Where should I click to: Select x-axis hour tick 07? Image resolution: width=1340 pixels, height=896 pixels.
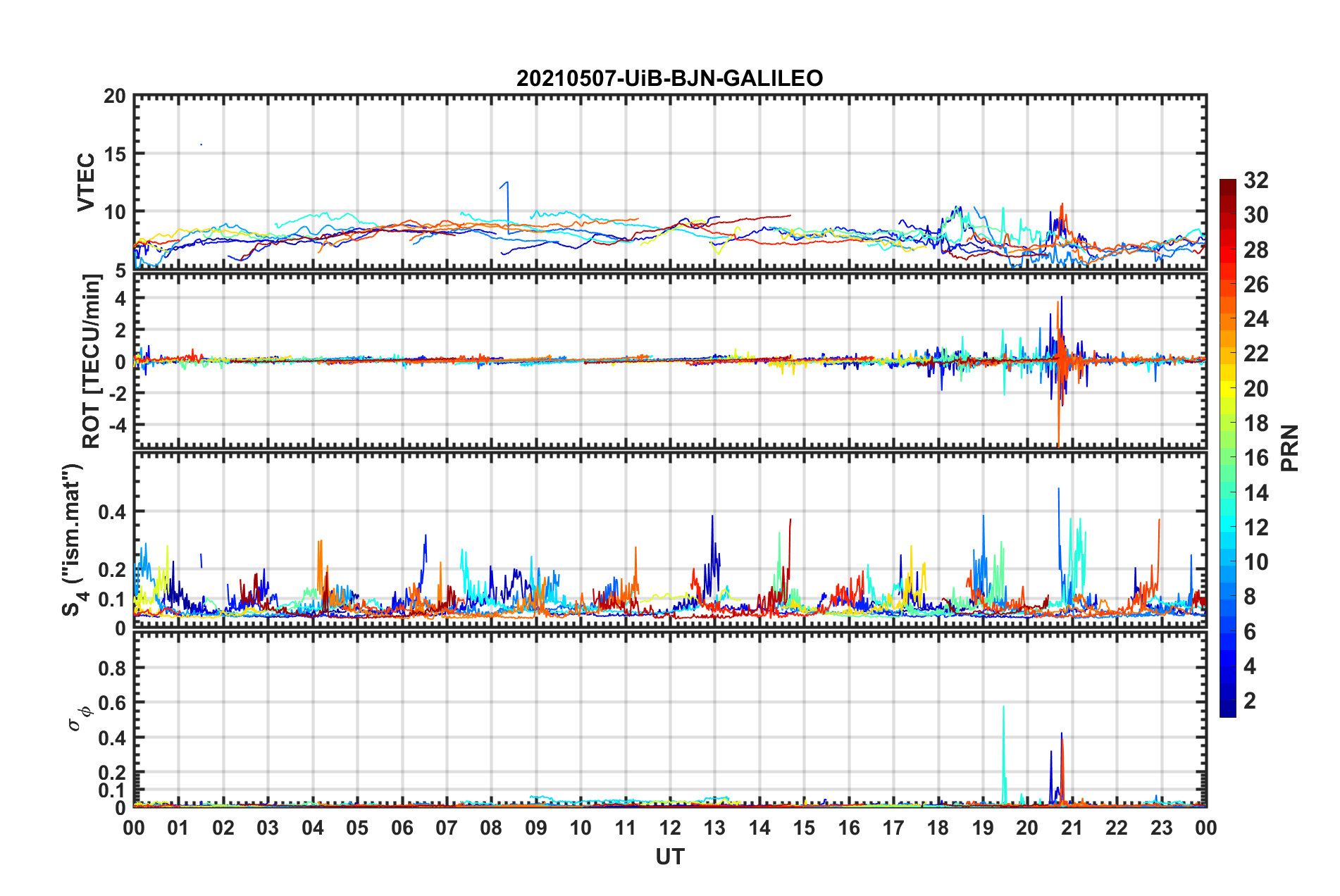(447, 828)
